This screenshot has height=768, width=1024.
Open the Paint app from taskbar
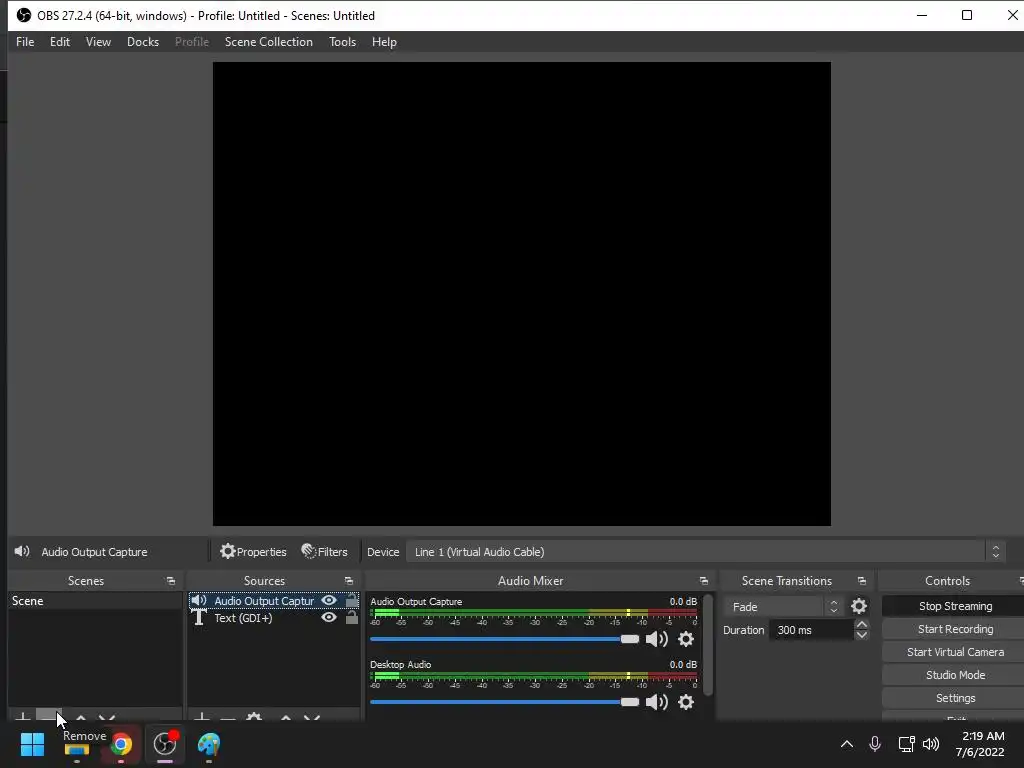coord(209,744)
